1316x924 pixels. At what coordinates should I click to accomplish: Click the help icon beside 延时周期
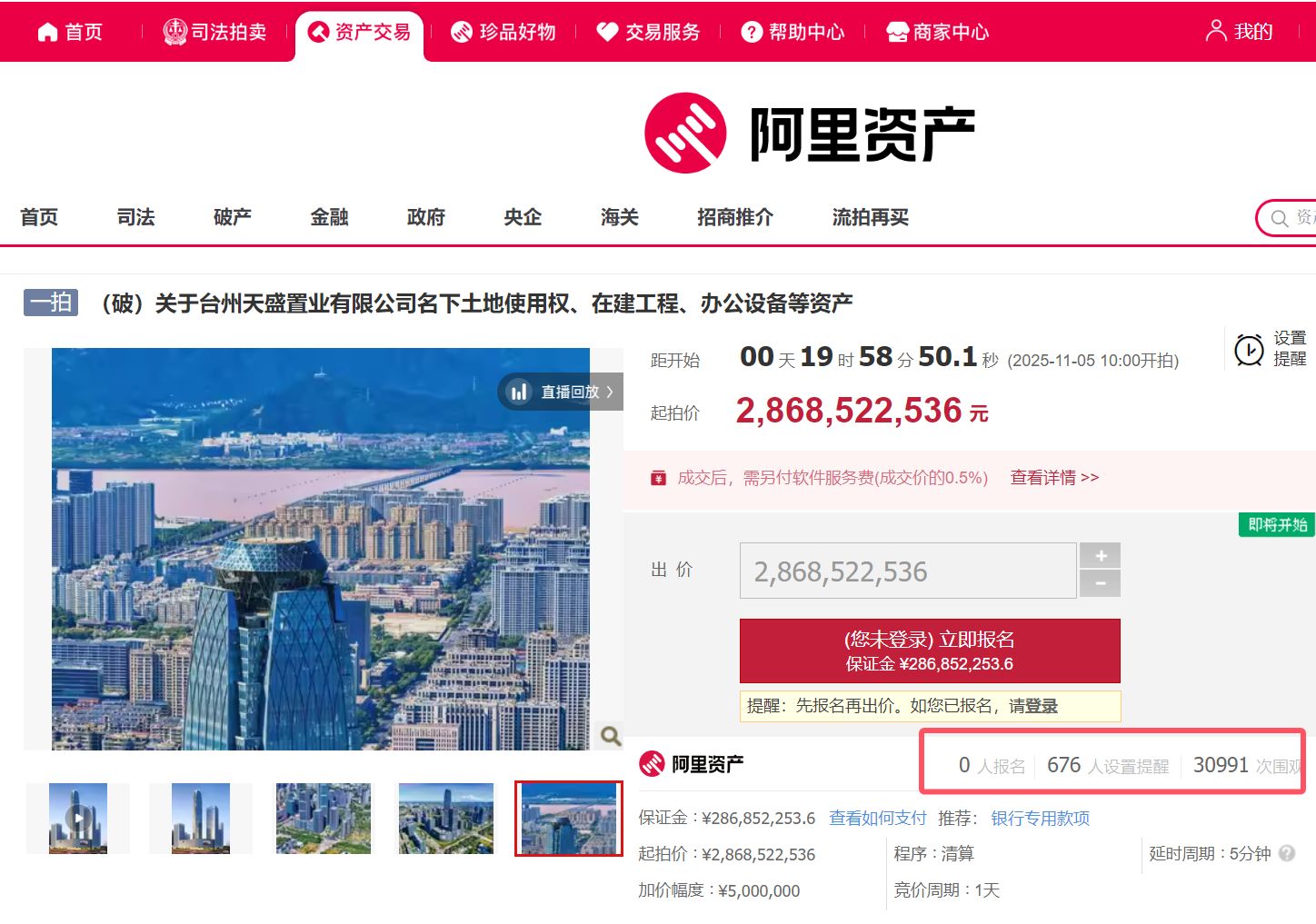coord(1287,853)
